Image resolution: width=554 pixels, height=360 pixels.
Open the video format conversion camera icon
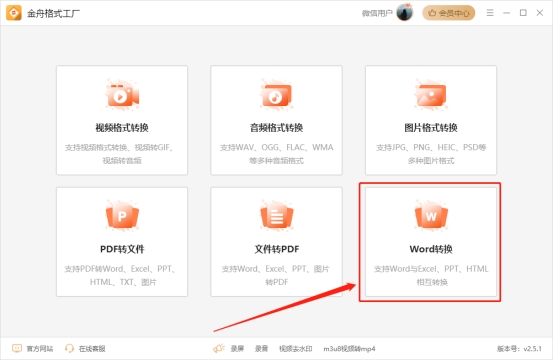click(122, 95)
